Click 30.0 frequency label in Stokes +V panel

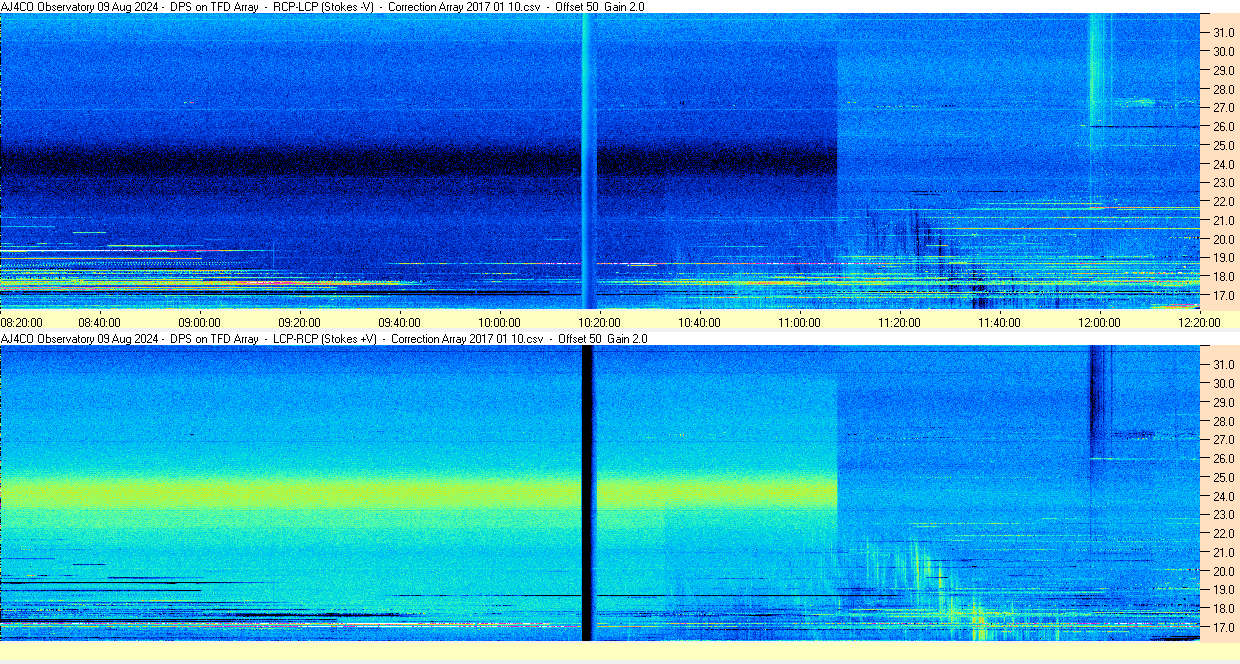click(x=1223, y=383)
